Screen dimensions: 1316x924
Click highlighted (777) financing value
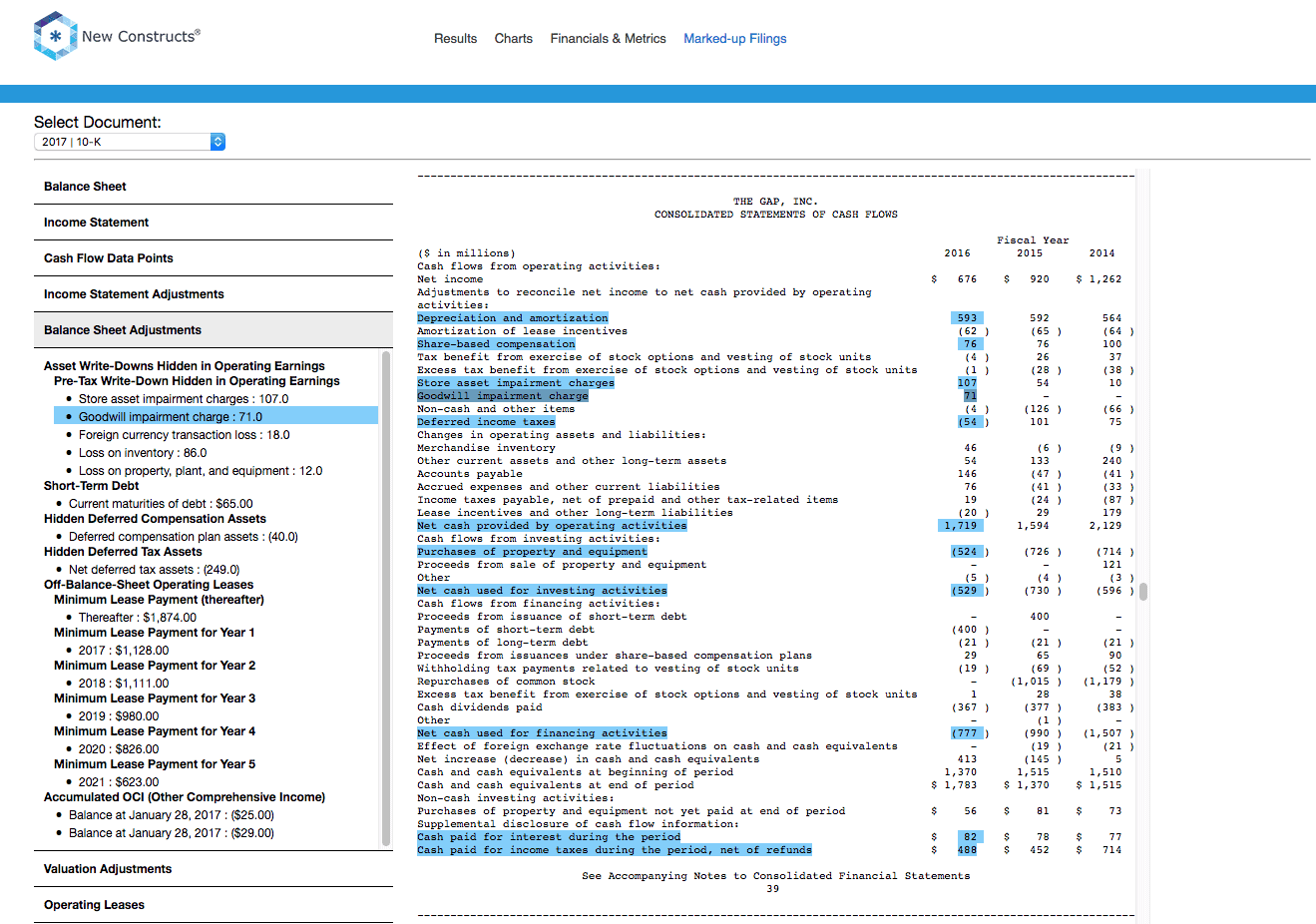click(x=969, y=733)
